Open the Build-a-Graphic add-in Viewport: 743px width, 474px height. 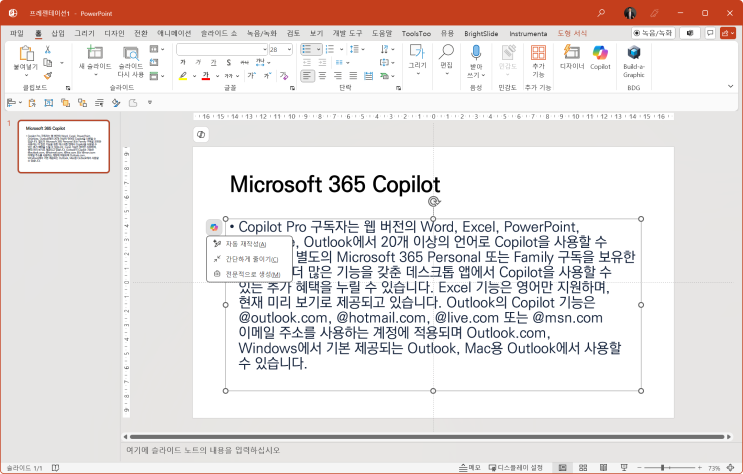[634, 58]
